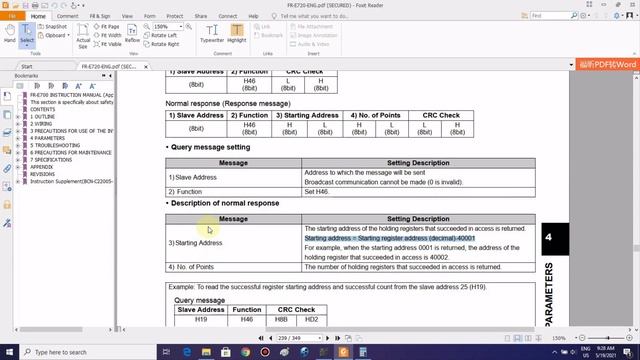Expand the '3 PRECAUTIONS FOR USE' bookmark
Screen dimensions: 640x360
pos(18,131)
